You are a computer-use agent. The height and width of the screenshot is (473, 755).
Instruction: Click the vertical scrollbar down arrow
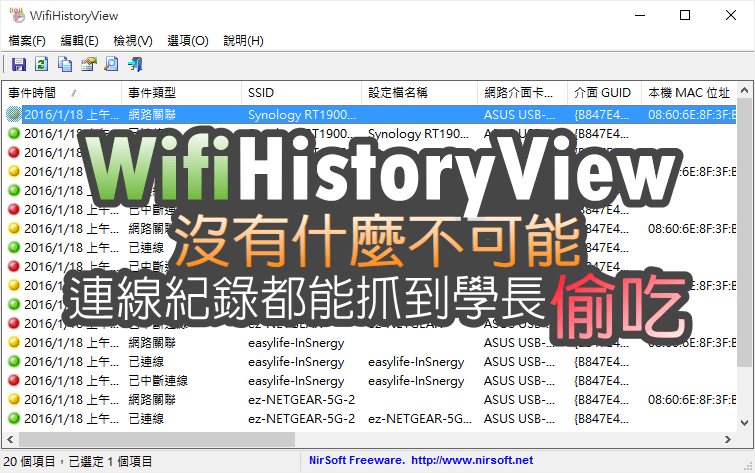click(x=744, y=423)
